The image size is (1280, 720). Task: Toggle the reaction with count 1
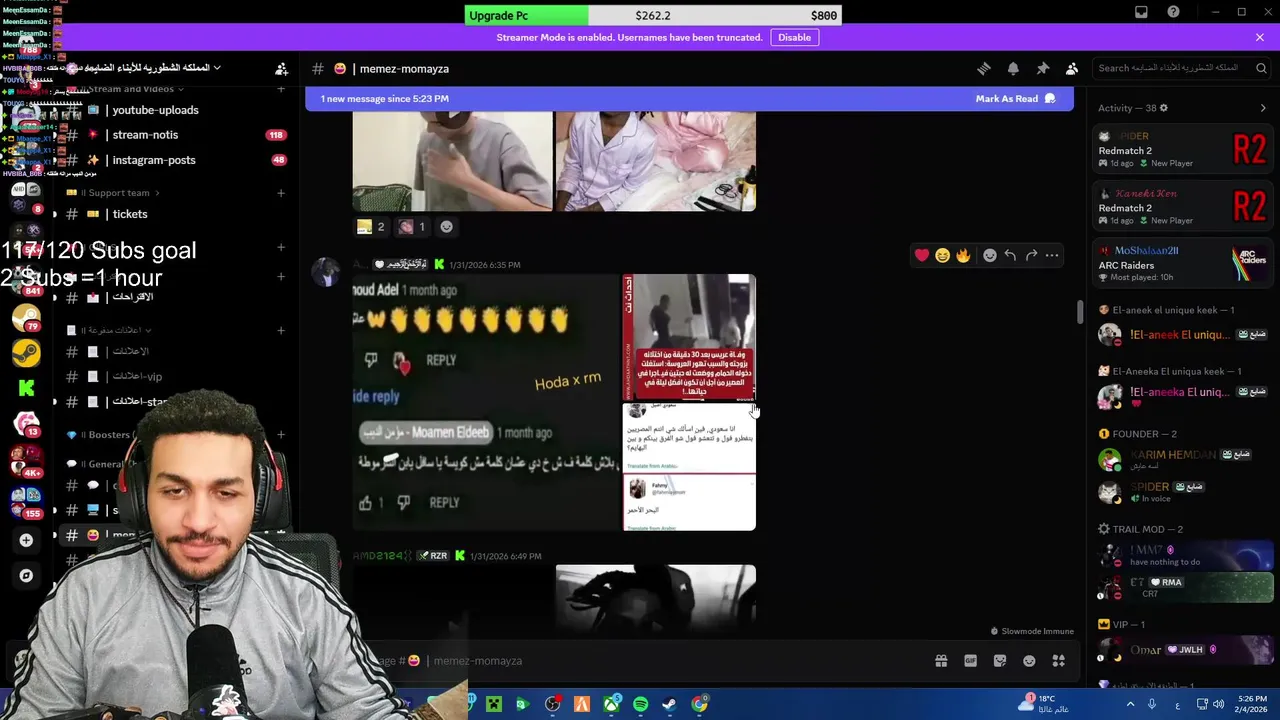[x=412, y=227]
